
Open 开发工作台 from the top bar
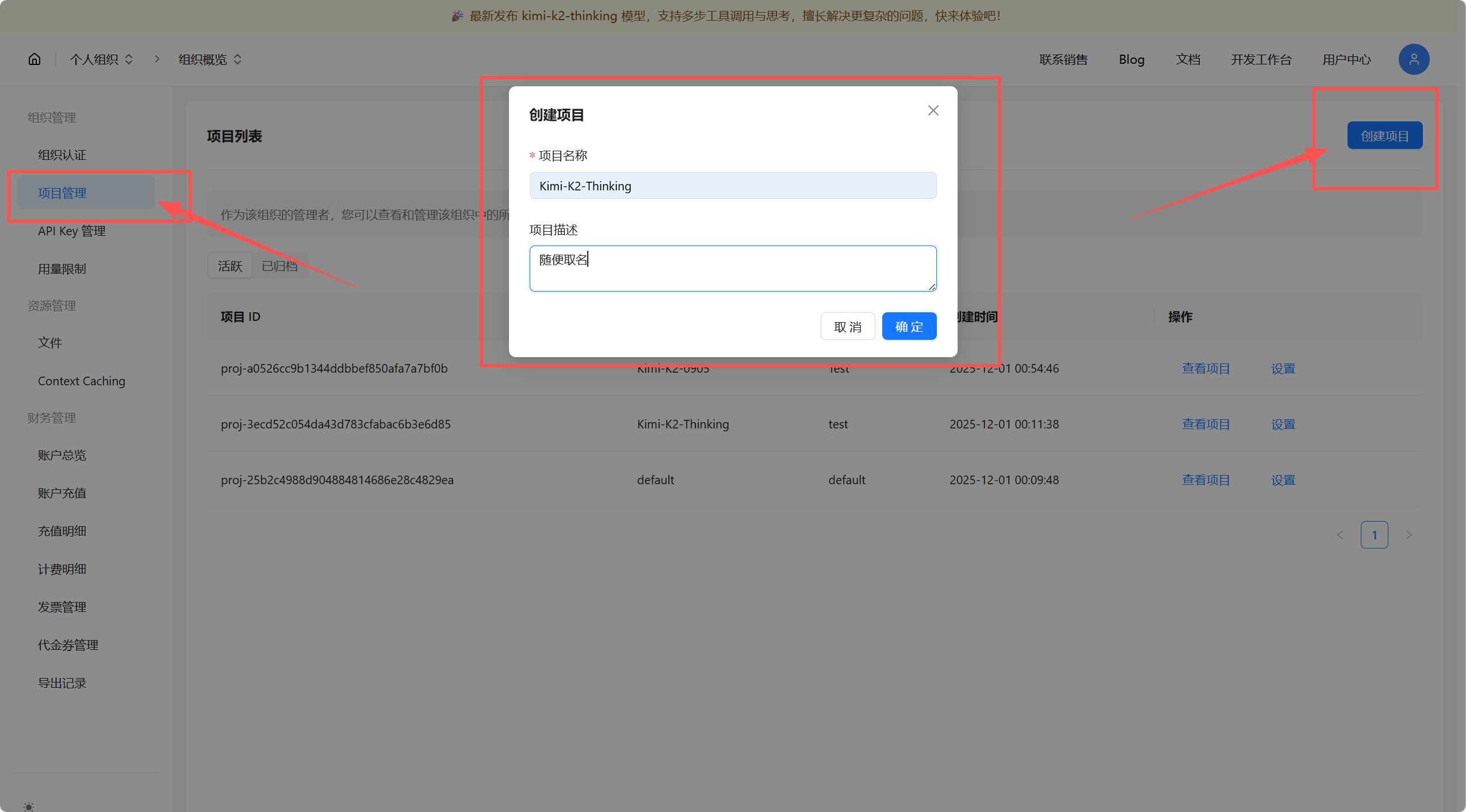coord(1261,59)
